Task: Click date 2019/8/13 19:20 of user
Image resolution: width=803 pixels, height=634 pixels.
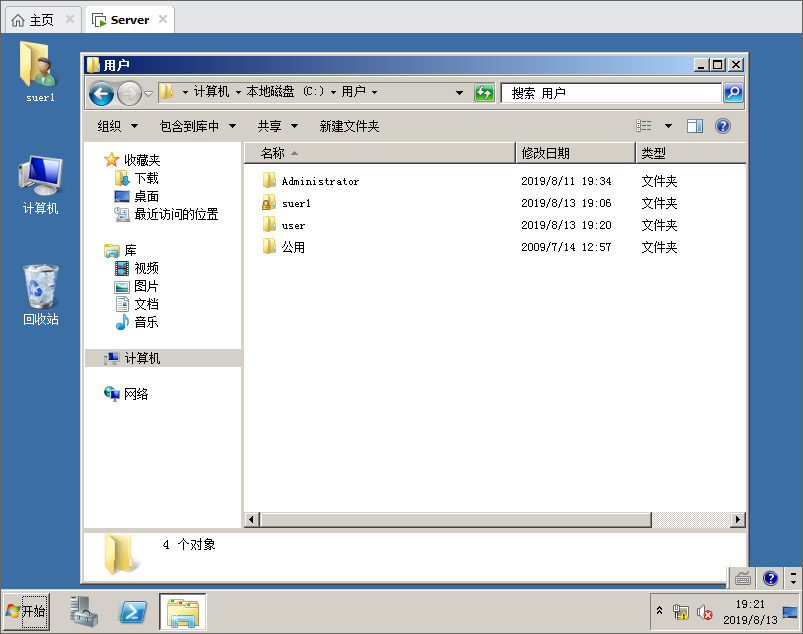Action: pos(566,225)
